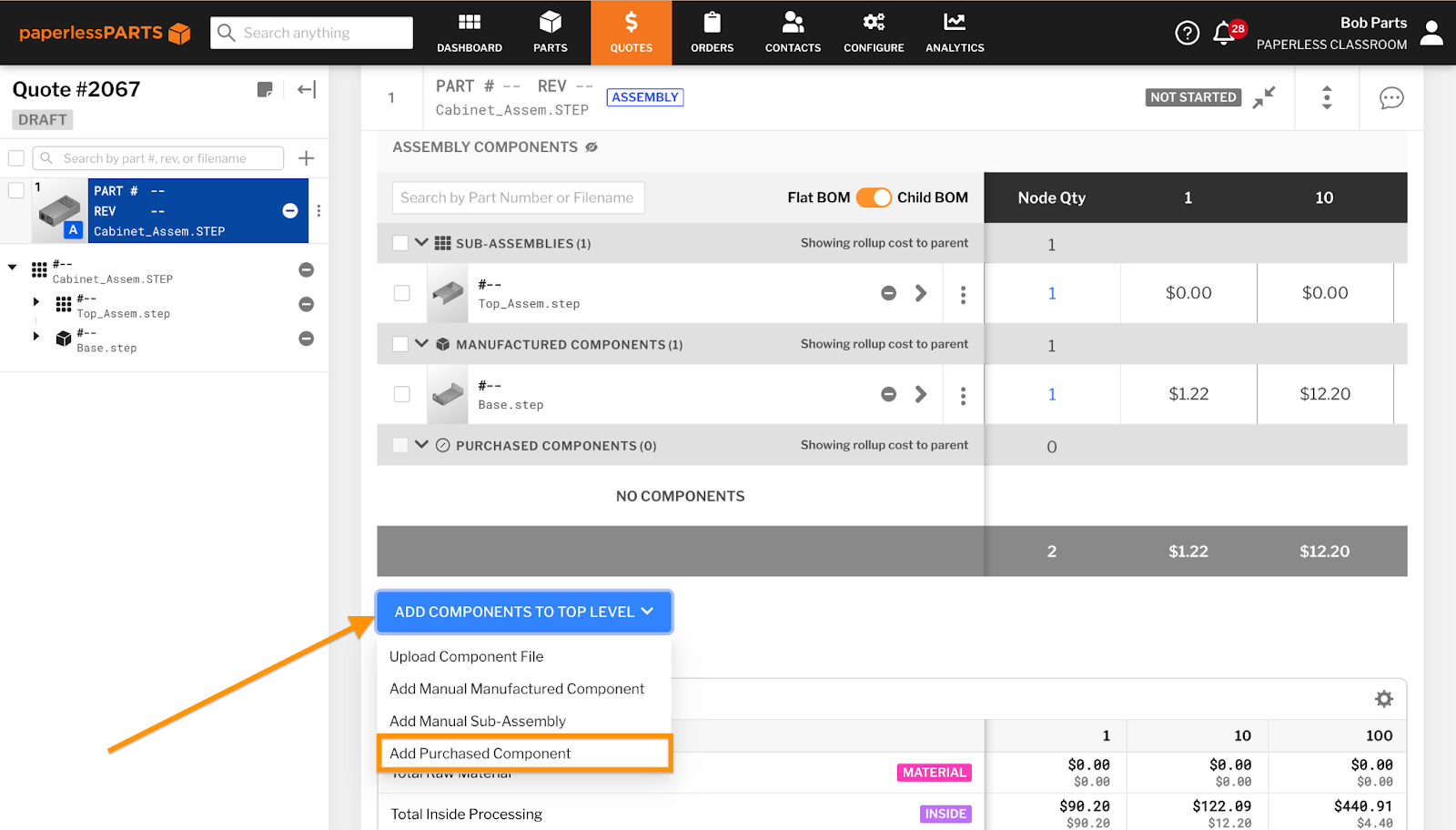
Task: Toggle the Flat BOM / Child BOM switch
Action: (x=874, y=197)
